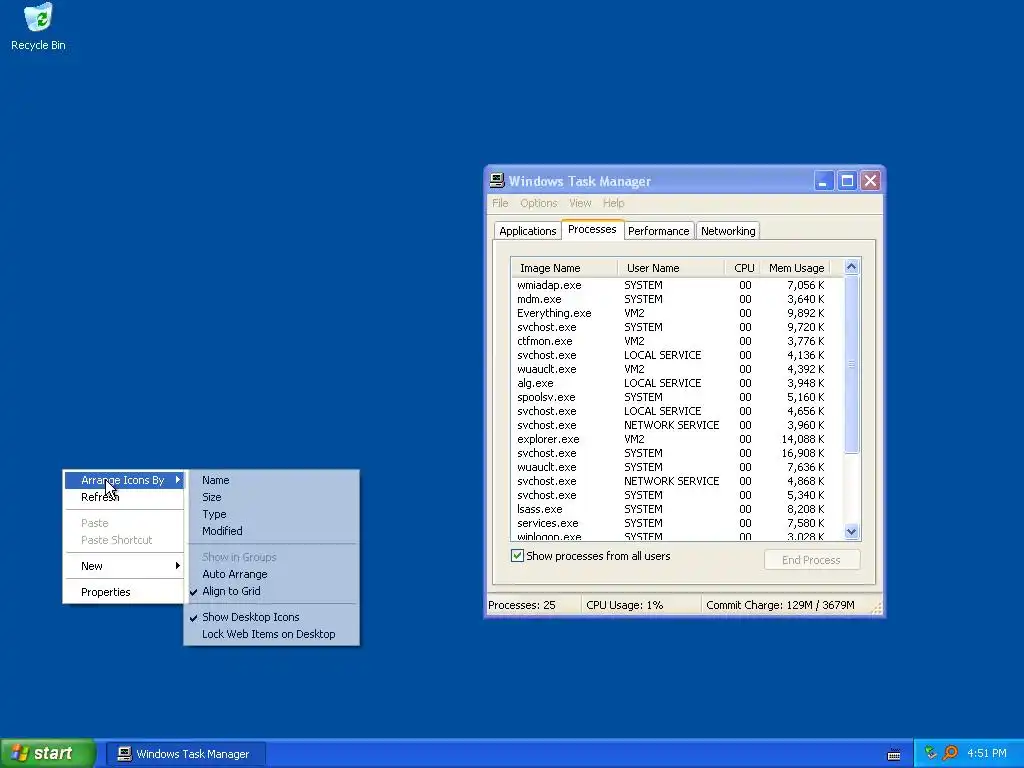Arrange icons by Modified
The height and width of the screenshot is (768, 1024).
[271, 531]
